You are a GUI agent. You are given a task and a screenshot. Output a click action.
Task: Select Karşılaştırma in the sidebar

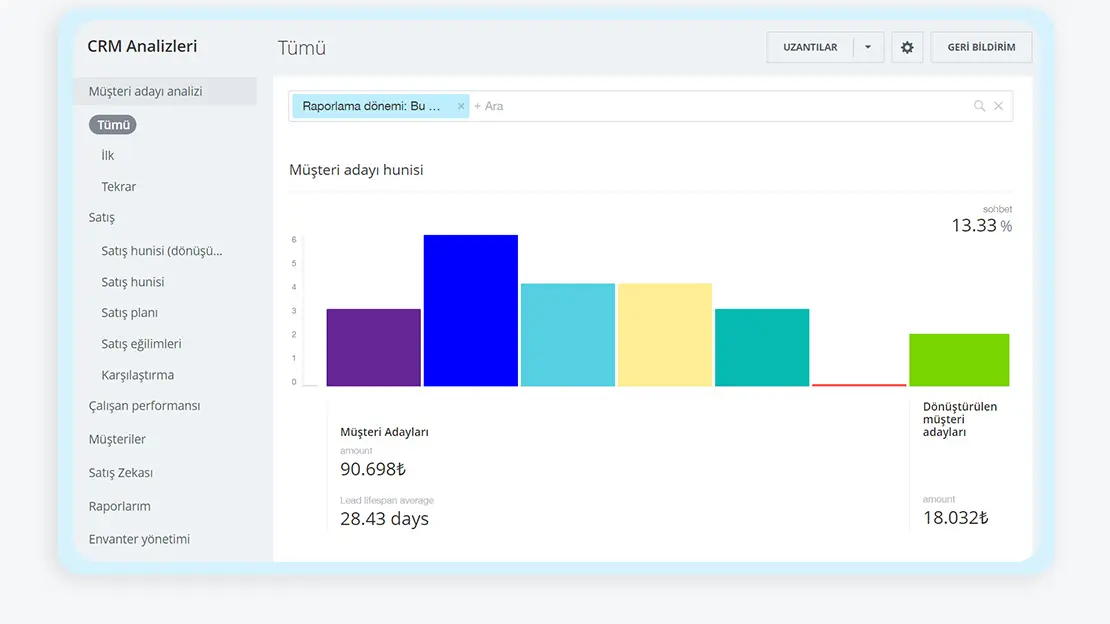click(137, 375)
